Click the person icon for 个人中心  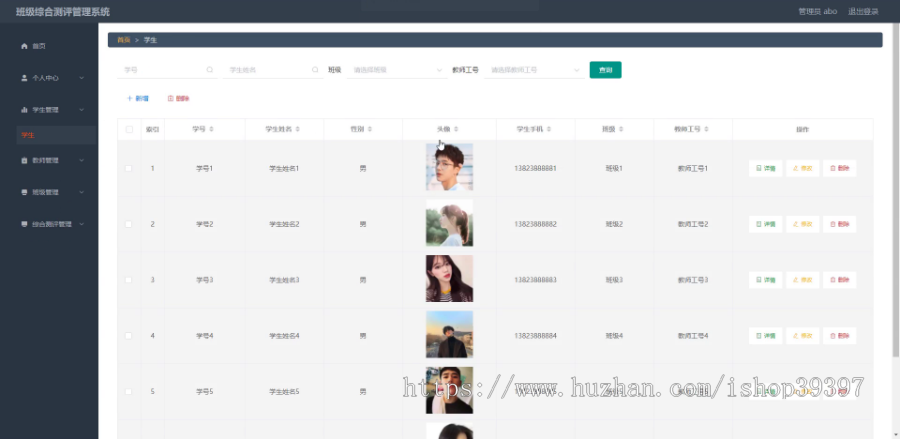[x=24, y=77]
